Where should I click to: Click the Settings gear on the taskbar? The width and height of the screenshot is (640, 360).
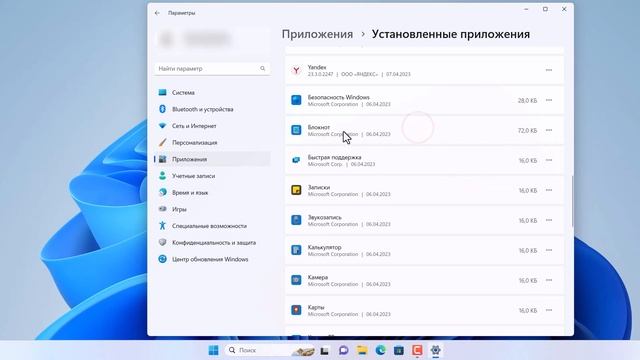coord(436,350)
